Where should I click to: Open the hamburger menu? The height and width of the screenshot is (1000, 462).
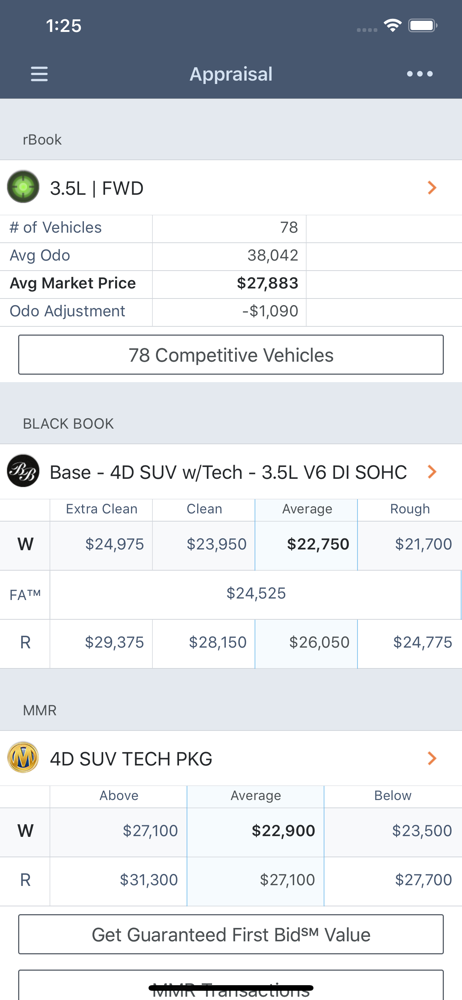40,75
